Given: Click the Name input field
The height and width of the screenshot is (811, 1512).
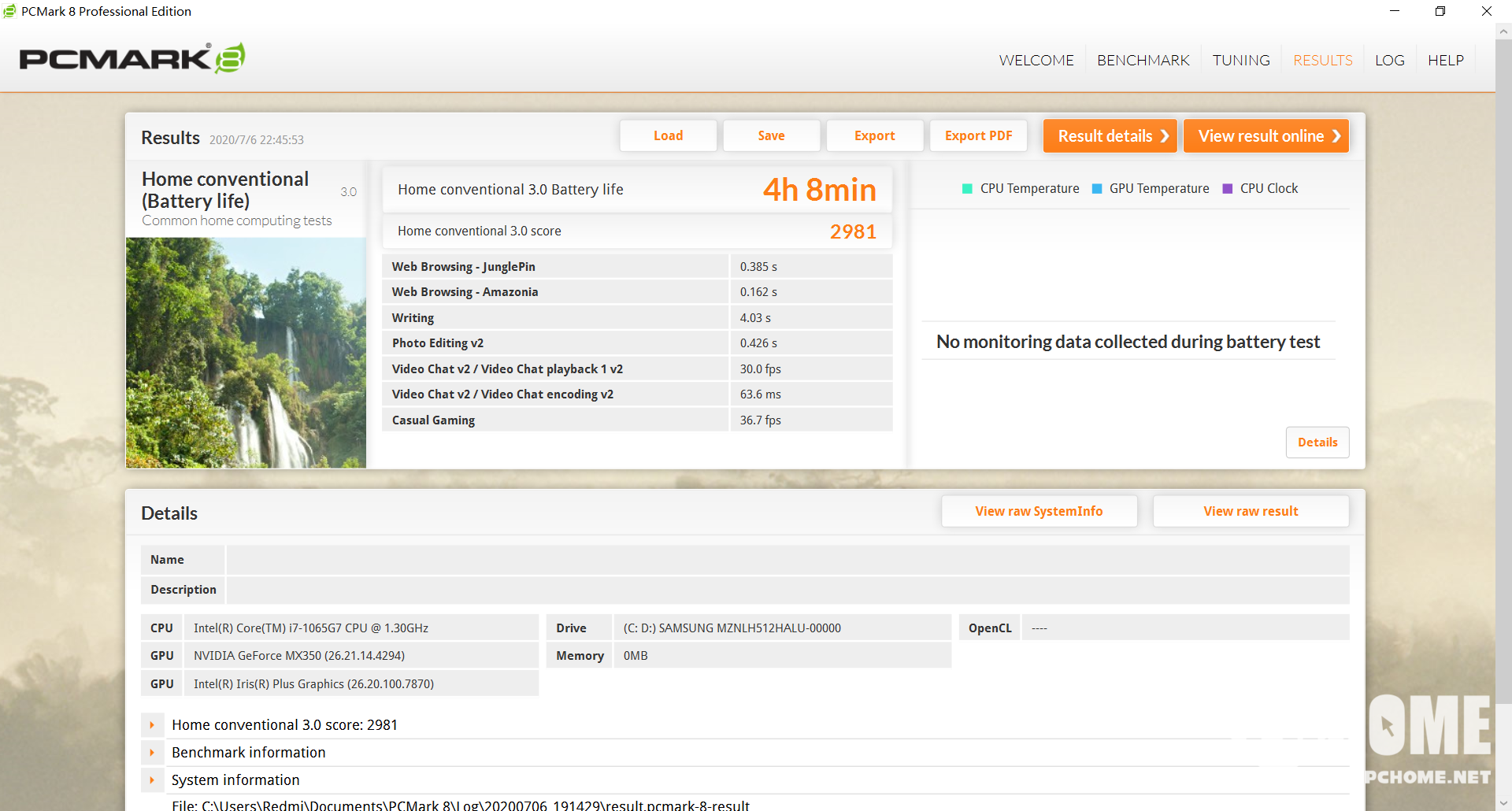Looking at the screenshot, I should click(x=787, y=560).
